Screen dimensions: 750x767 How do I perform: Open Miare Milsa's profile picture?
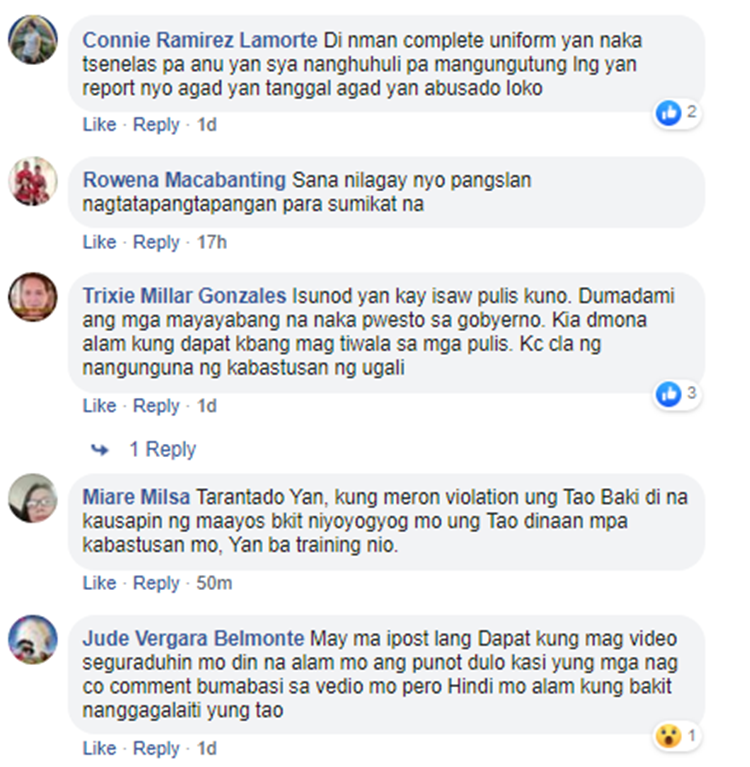click(33, 498)
